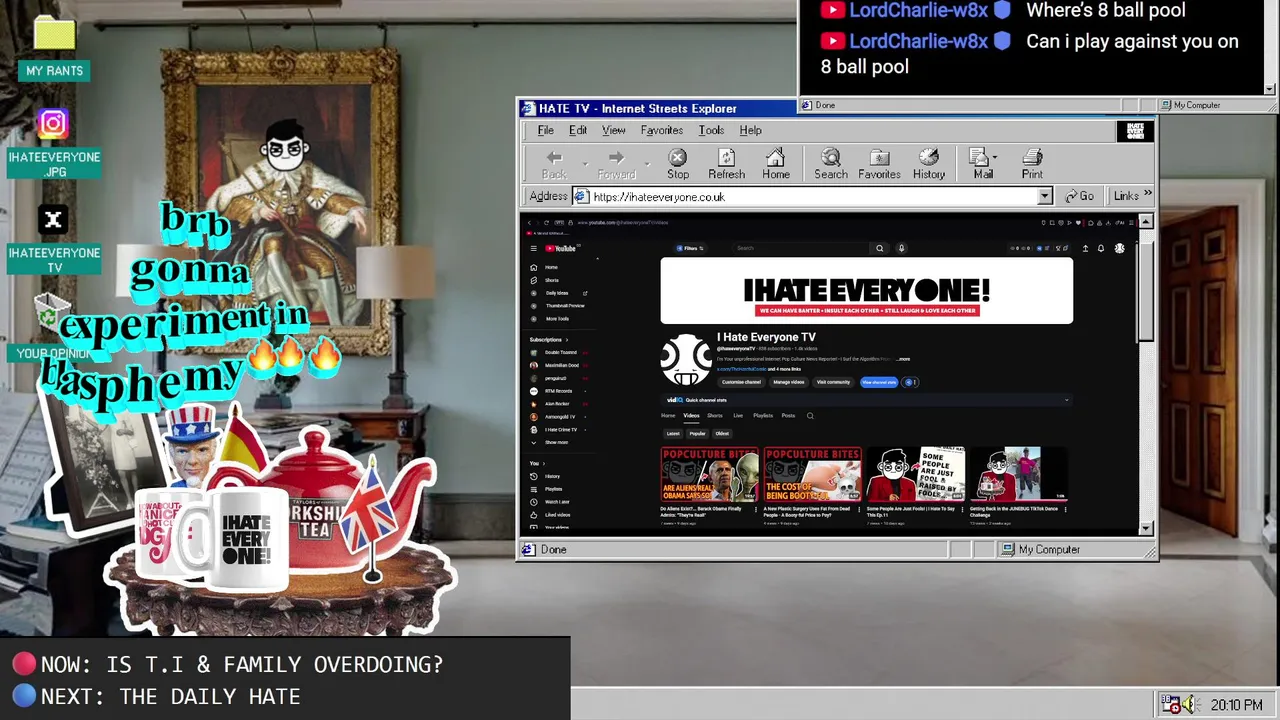The height and width of the screenshot is (720, 1280).
Task: Click the volume speaker tray icon
Action: (1190, 704)
